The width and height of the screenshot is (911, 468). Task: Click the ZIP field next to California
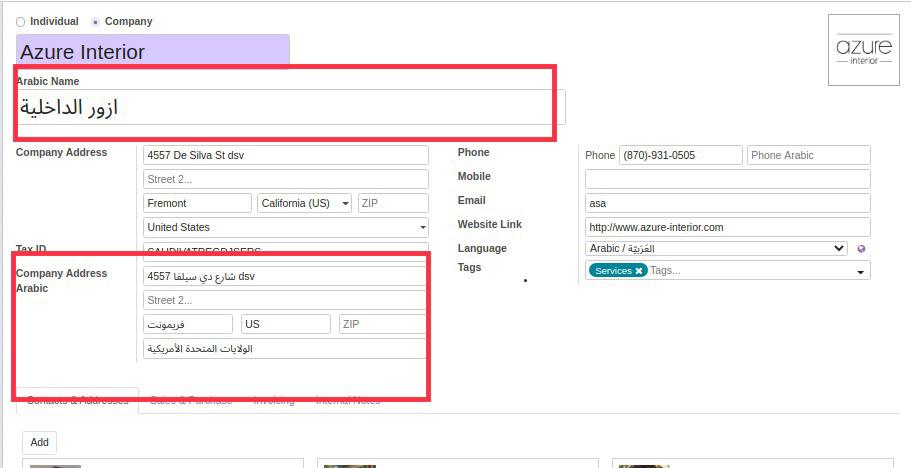point(392,203)
